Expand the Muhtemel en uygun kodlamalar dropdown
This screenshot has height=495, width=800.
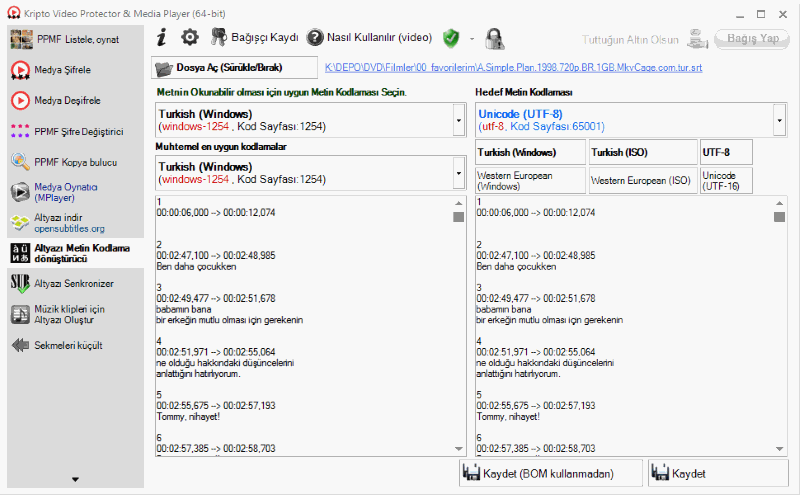pyautogui.click(x=459, y=172)
